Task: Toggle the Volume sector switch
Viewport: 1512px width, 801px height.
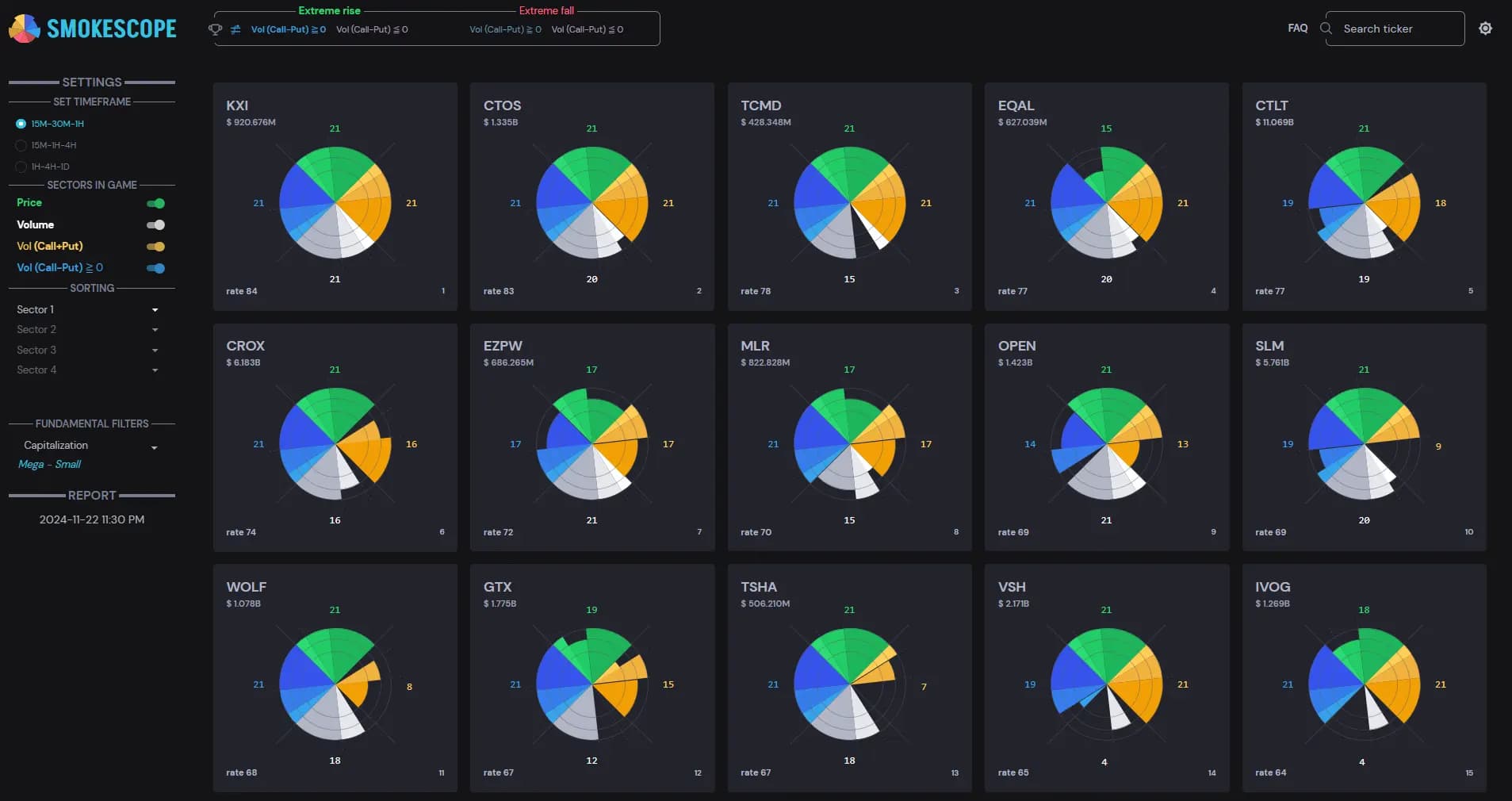Action: click(x=156, y=224)
